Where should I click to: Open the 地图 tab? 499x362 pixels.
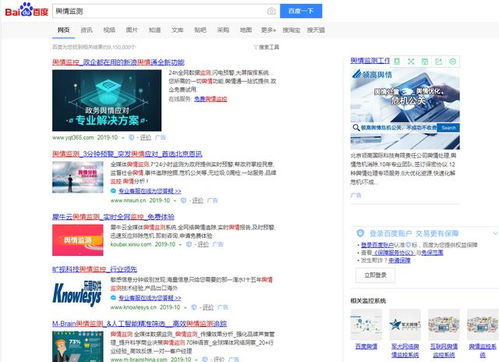tap(246, 30)
